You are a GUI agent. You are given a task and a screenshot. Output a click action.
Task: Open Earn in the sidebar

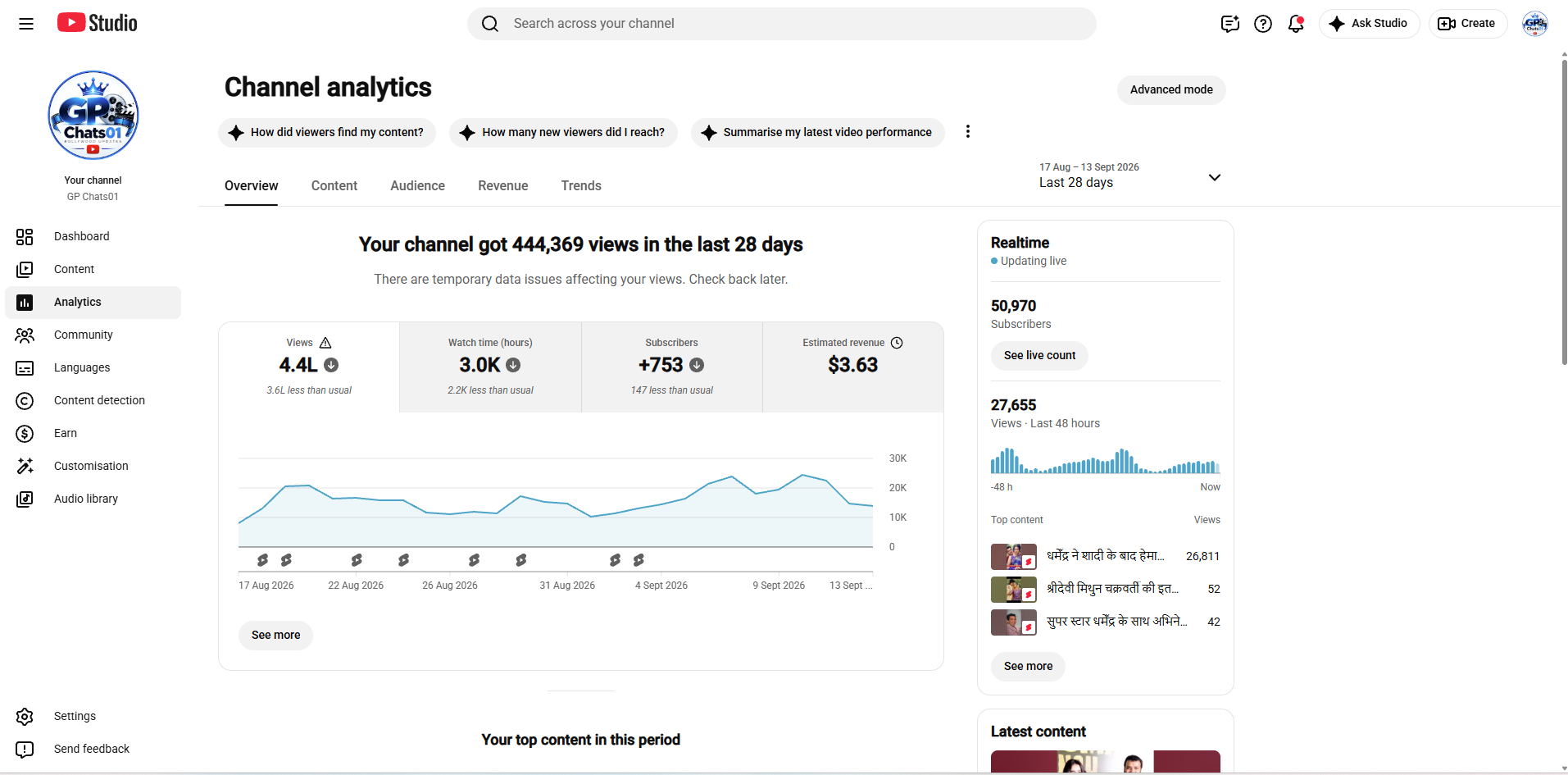(93, 434)
